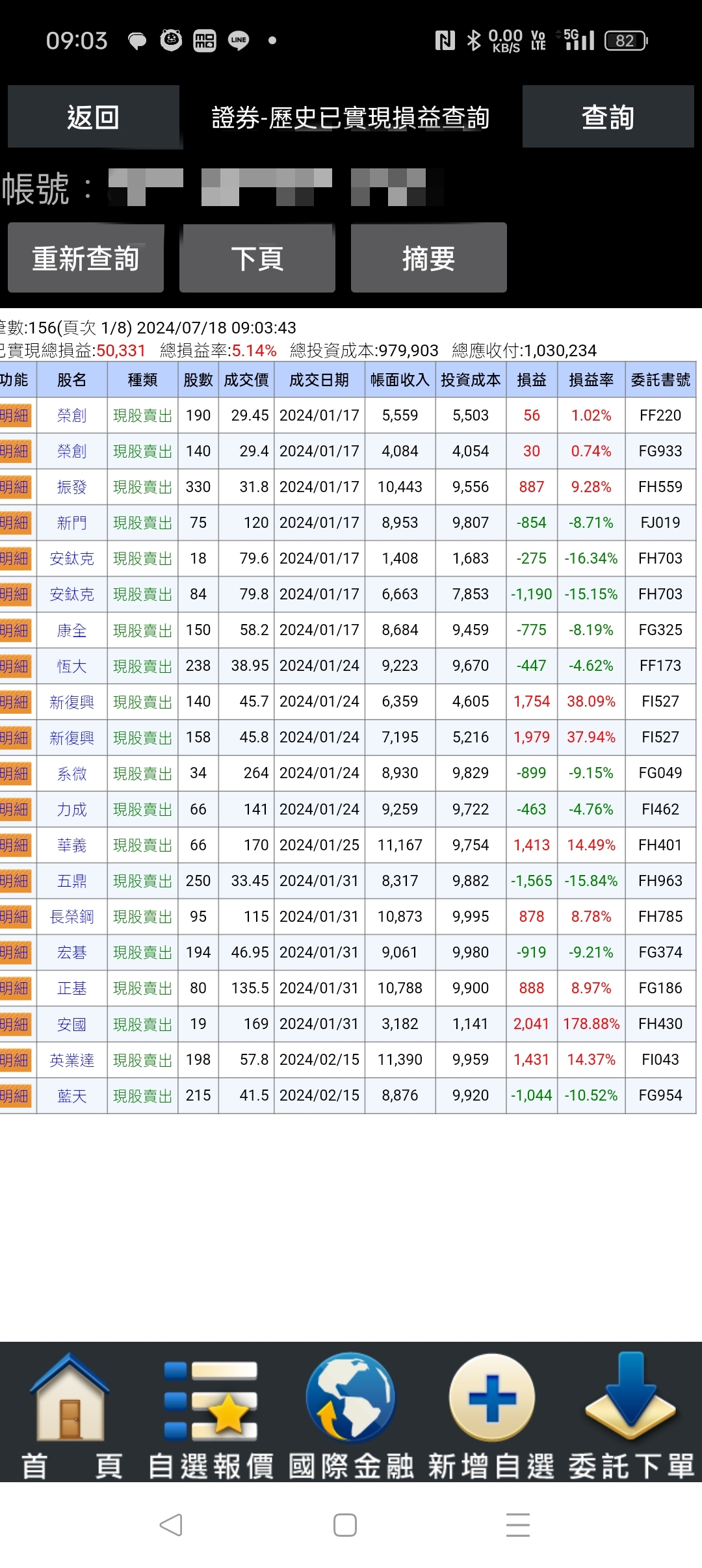
Task: Tap total realized profit 50,331
Action: coord(121,350)
